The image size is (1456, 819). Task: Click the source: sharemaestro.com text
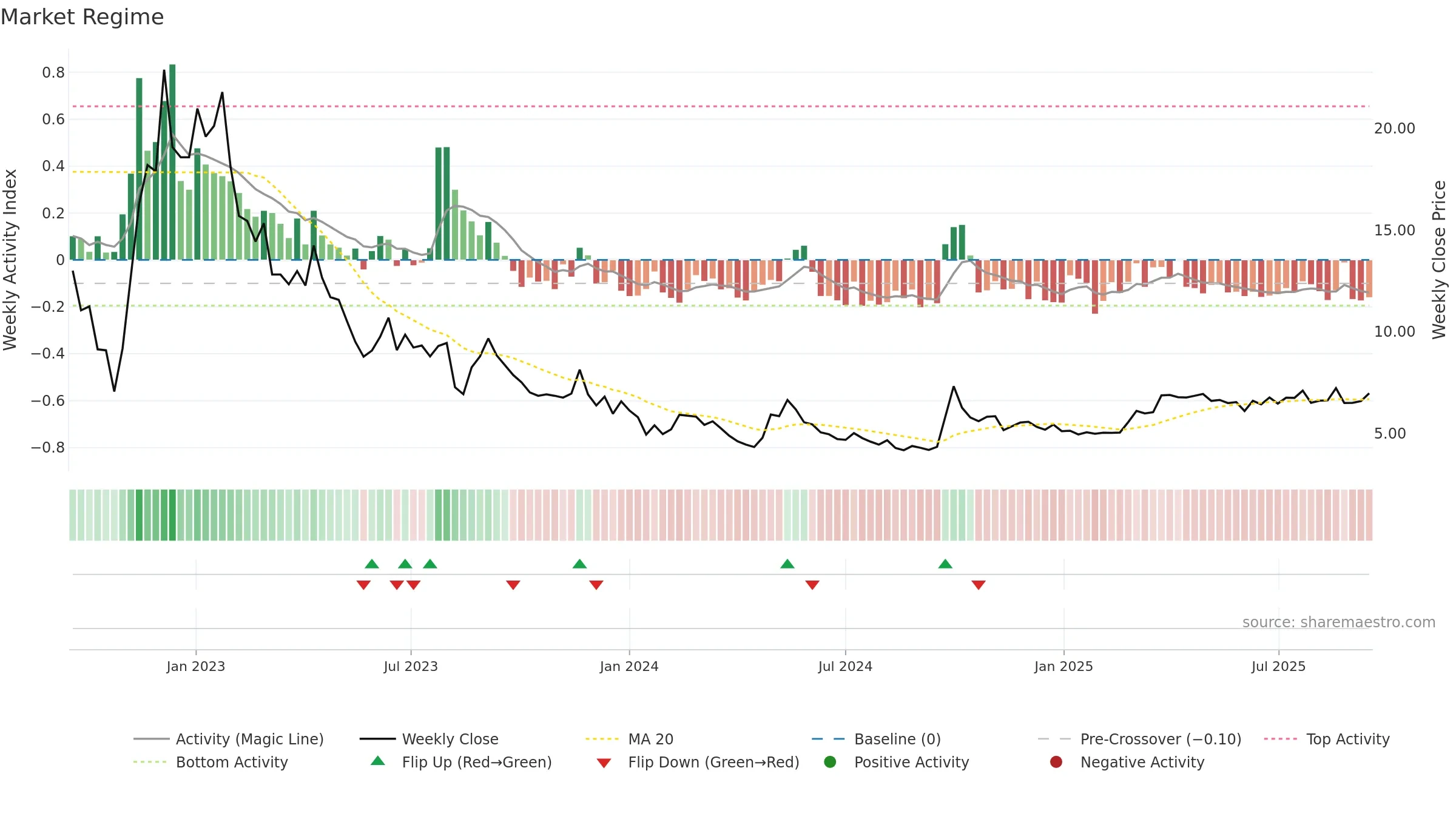coord(1339,622)
